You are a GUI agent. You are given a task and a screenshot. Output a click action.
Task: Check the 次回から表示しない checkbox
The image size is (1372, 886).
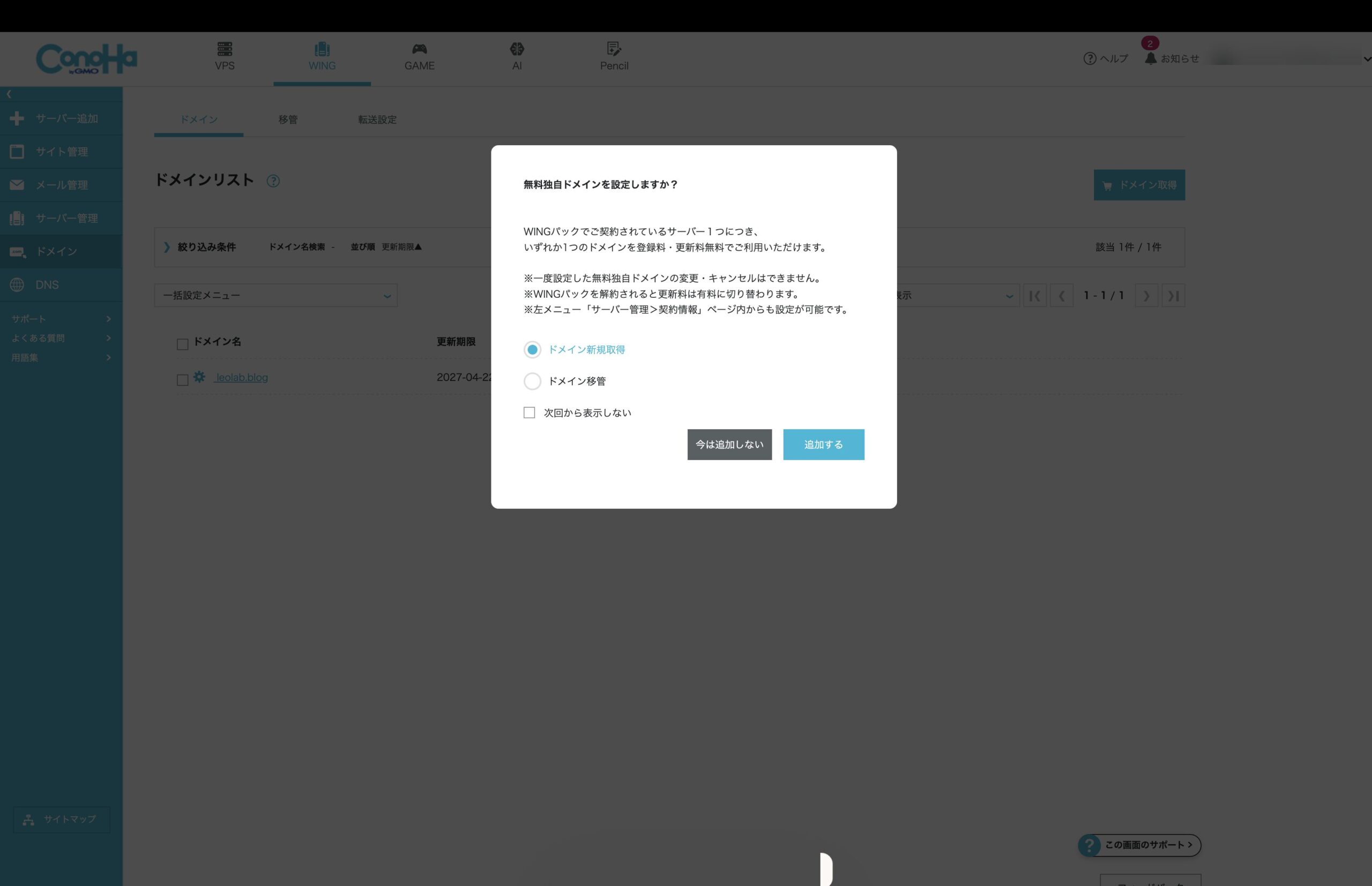tap(529, 412)
